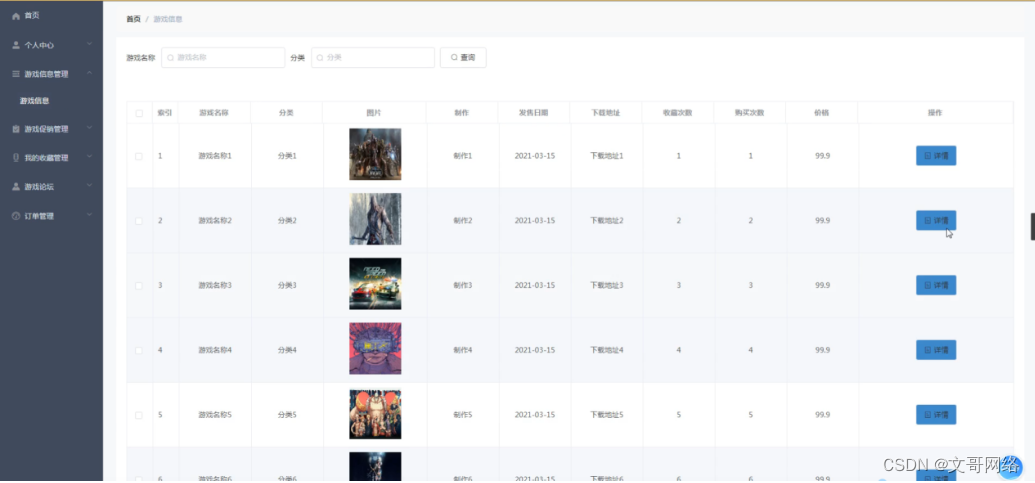Viewport: 1035px width, 483px height.
Task: Click the 收藏次数 column header
Action: click(x=677, y=113)
